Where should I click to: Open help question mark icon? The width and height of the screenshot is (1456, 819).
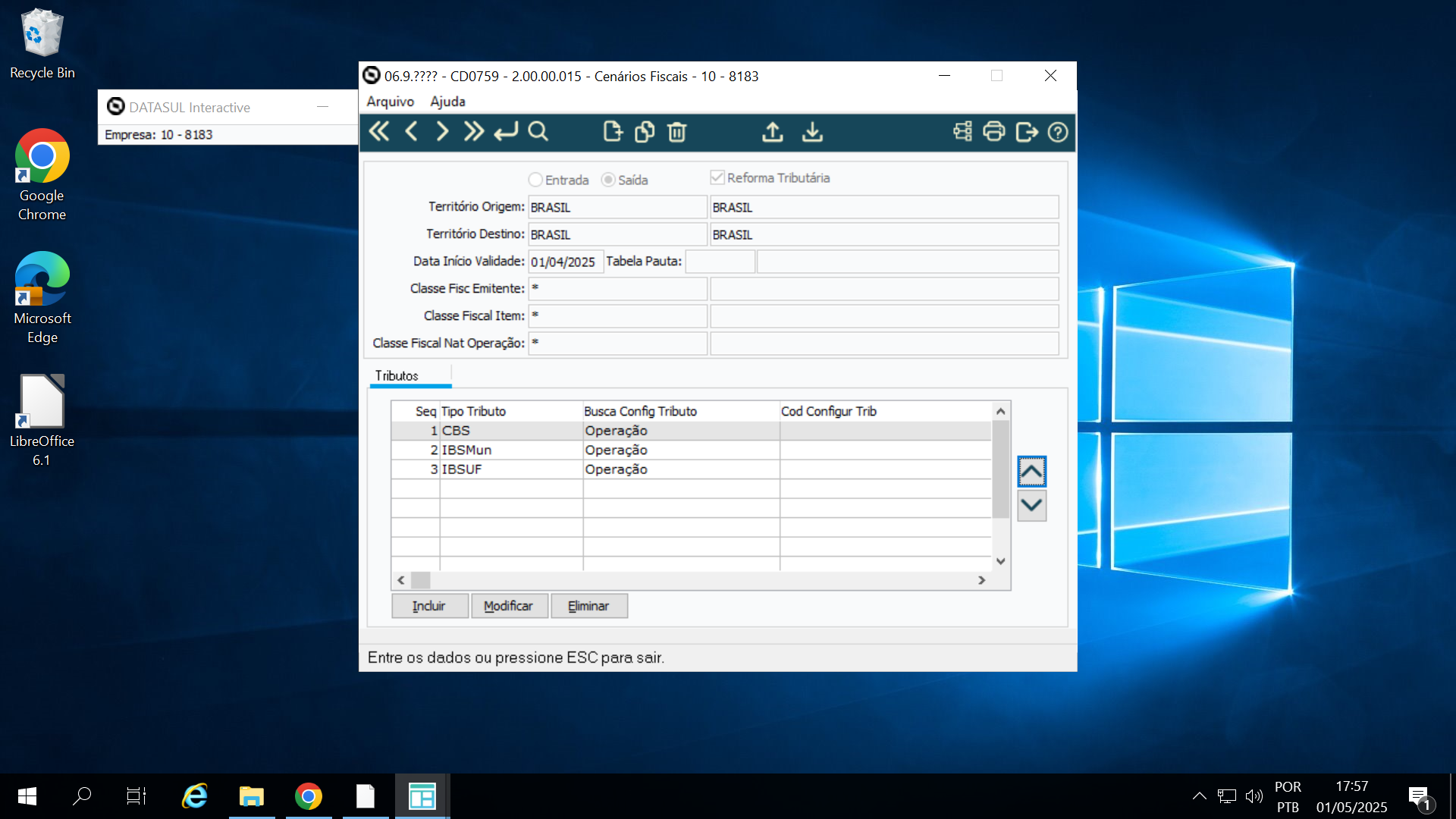[1057, 132]
